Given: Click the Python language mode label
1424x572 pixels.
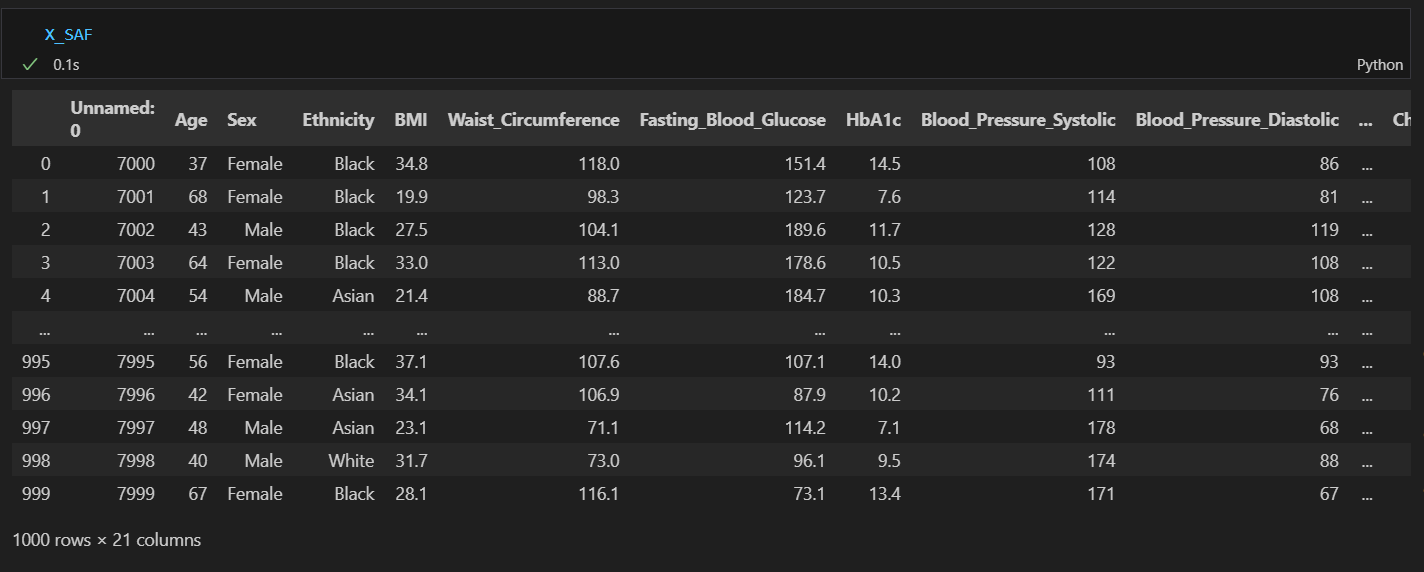Looking at the screenshot, I should coord(1380,65).
